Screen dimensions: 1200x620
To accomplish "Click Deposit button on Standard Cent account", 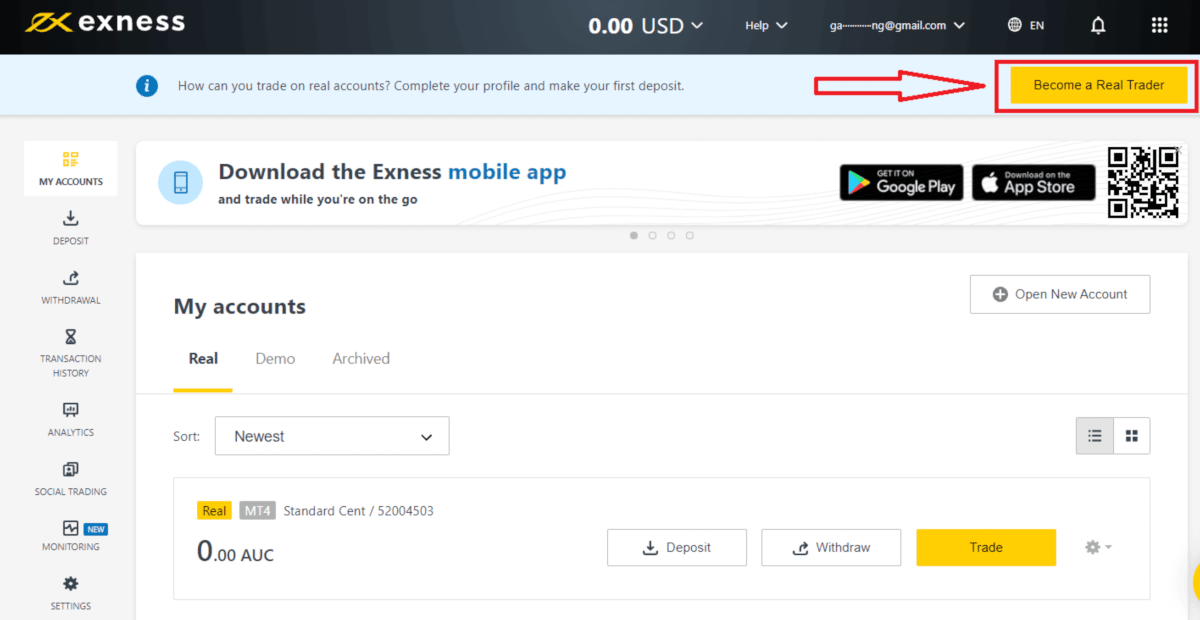I will pyautogui.click(x=677, y=548).
